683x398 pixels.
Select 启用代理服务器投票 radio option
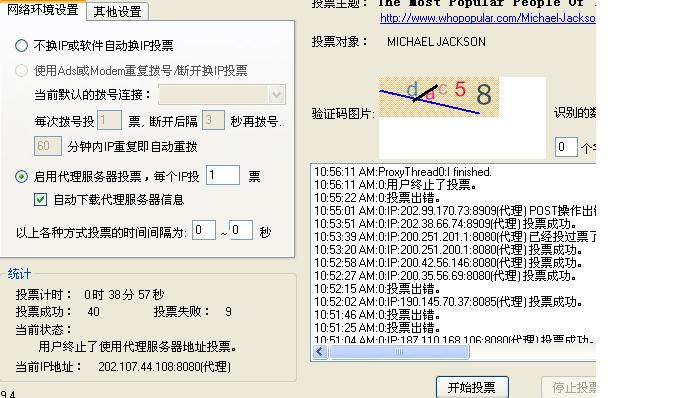(21, 176)
